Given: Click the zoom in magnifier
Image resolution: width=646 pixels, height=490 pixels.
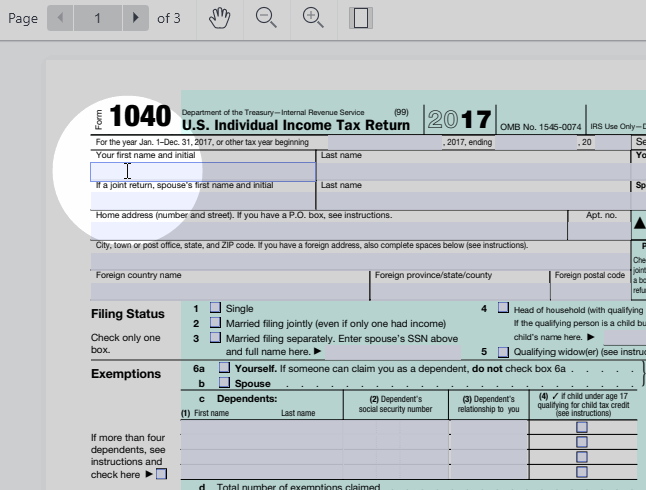Looking at the screenshot, I should 313,18.
